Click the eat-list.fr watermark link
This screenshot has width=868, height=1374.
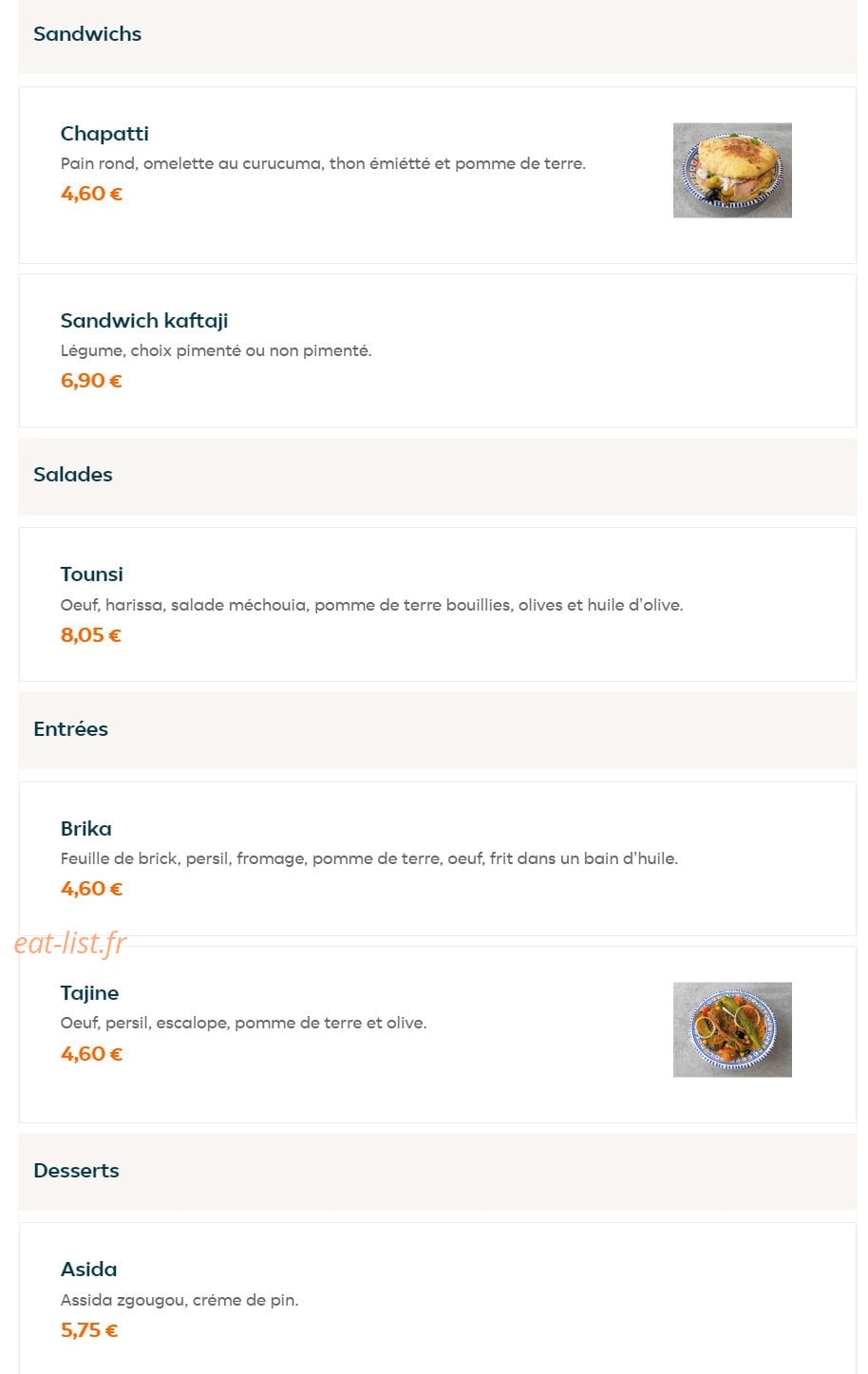70,942
